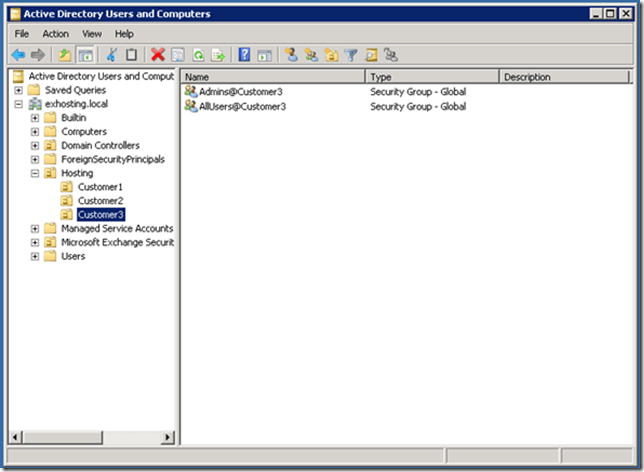
Task: Click the Back arrow toolbar icon
Action: pyautogui.click(x=18, y=55)
